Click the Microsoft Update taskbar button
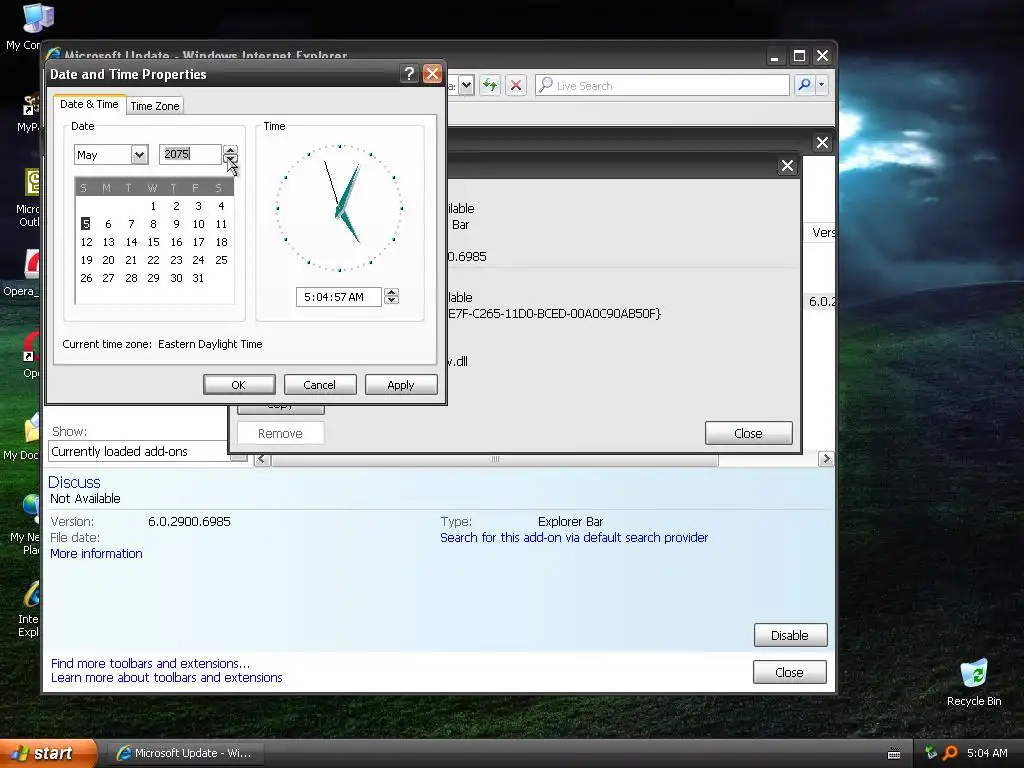The height and width of the screenshot is (768, 1024). click(x=185, y=753)
